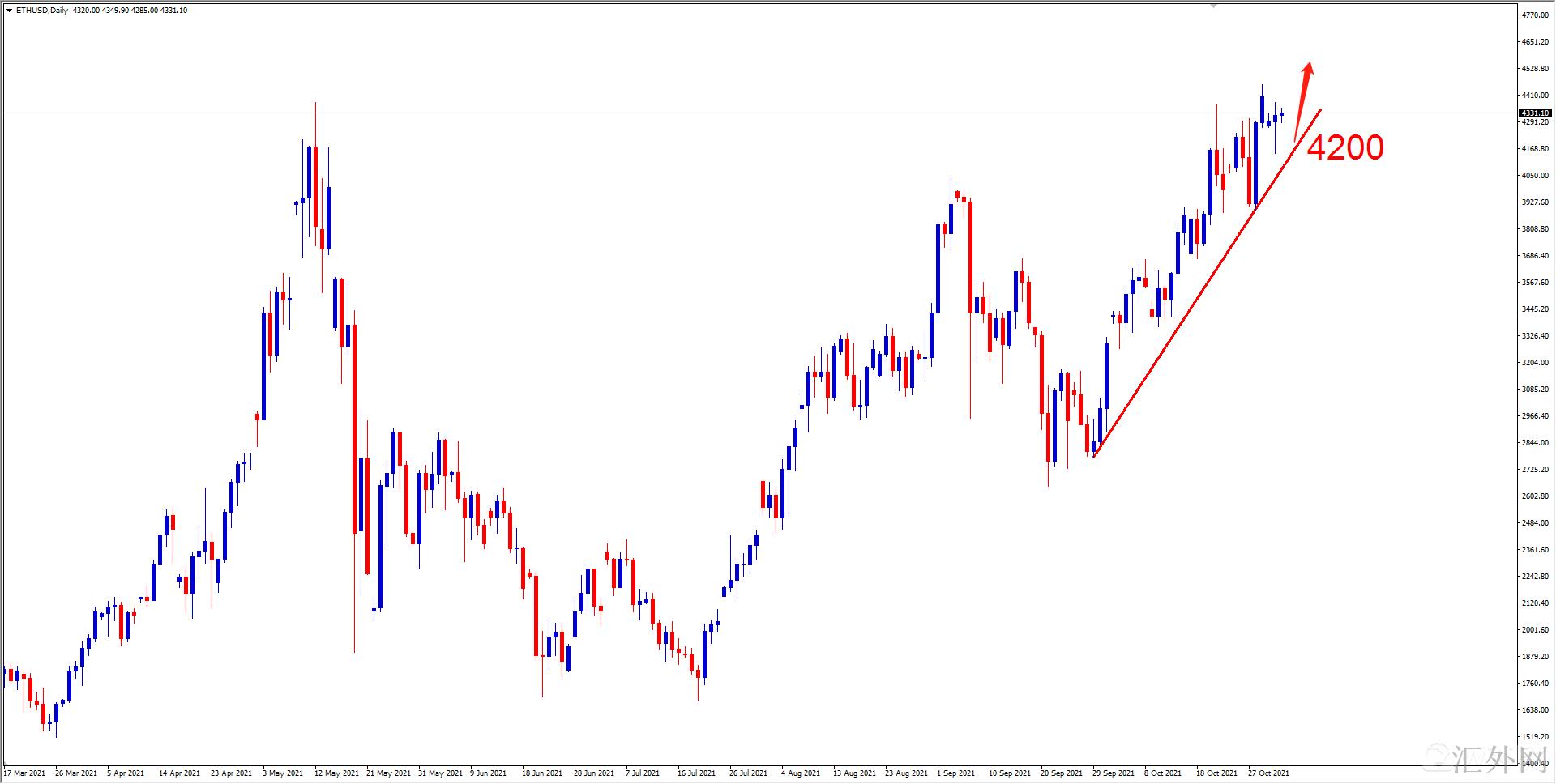Click the 1 Sep 2021 date label
1556x784 pixels.
(x=956, y=773)
